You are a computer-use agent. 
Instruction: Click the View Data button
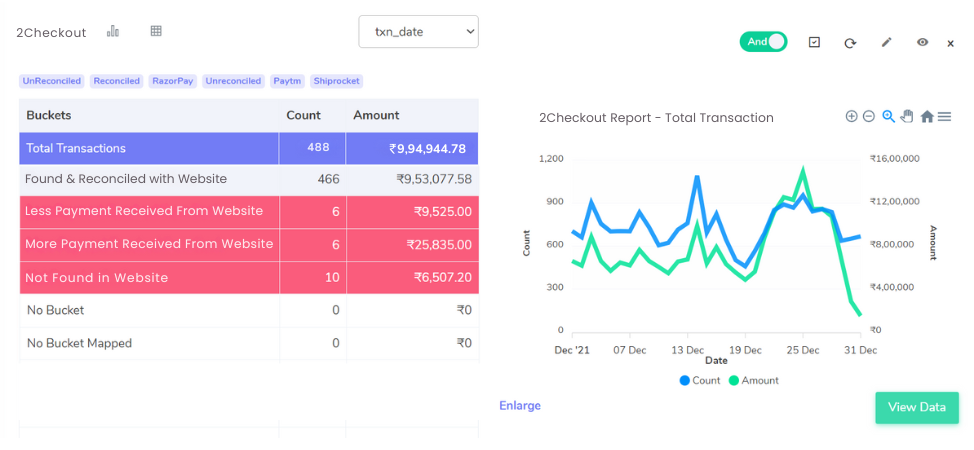917,407
